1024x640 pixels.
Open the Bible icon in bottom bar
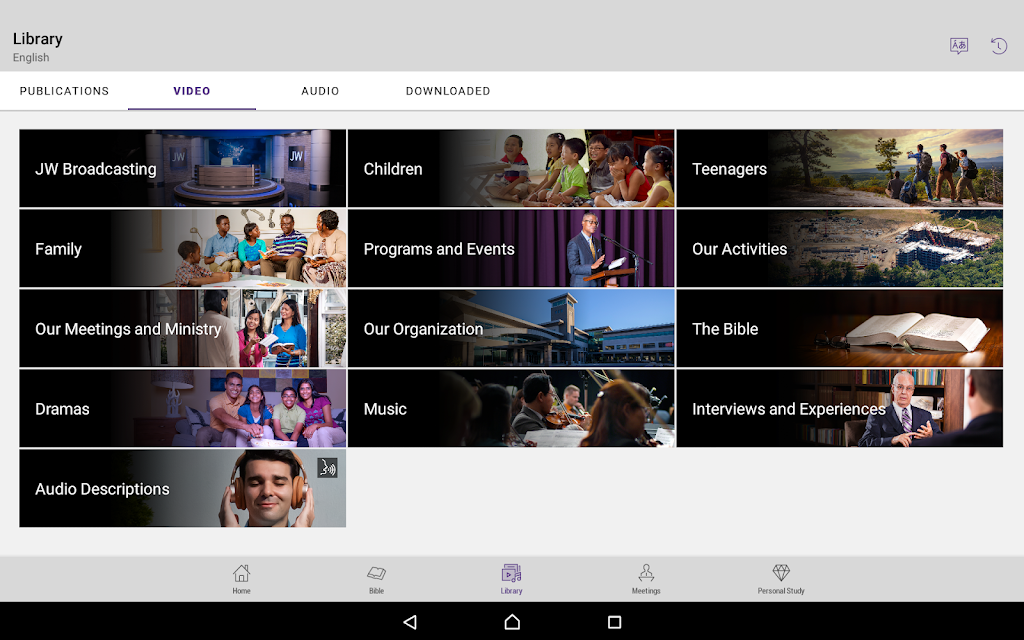point(376,578)
